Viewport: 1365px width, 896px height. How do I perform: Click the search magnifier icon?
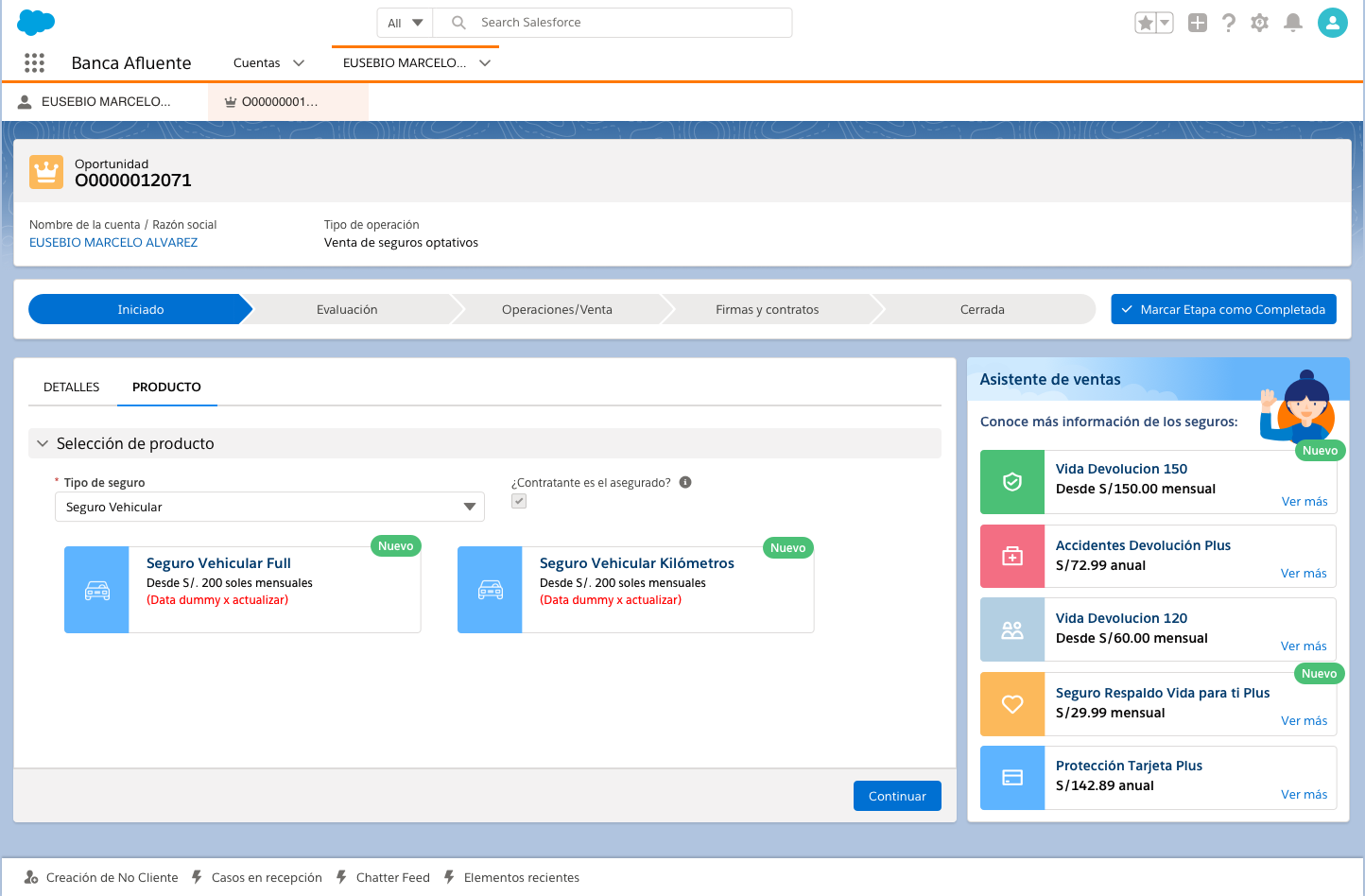coord(458,23)
